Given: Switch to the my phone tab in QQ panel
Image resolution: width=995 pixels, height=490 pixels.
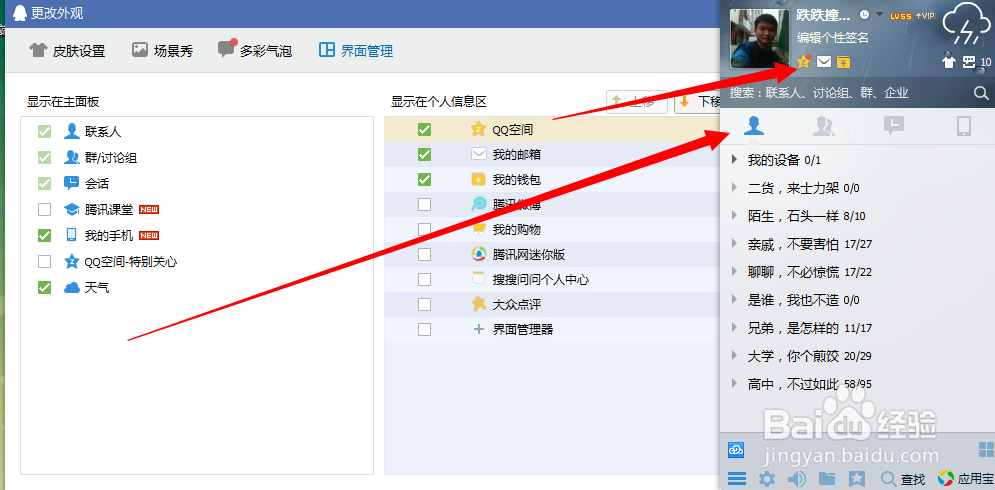Looking at the screenshot, I should point(963,126).
